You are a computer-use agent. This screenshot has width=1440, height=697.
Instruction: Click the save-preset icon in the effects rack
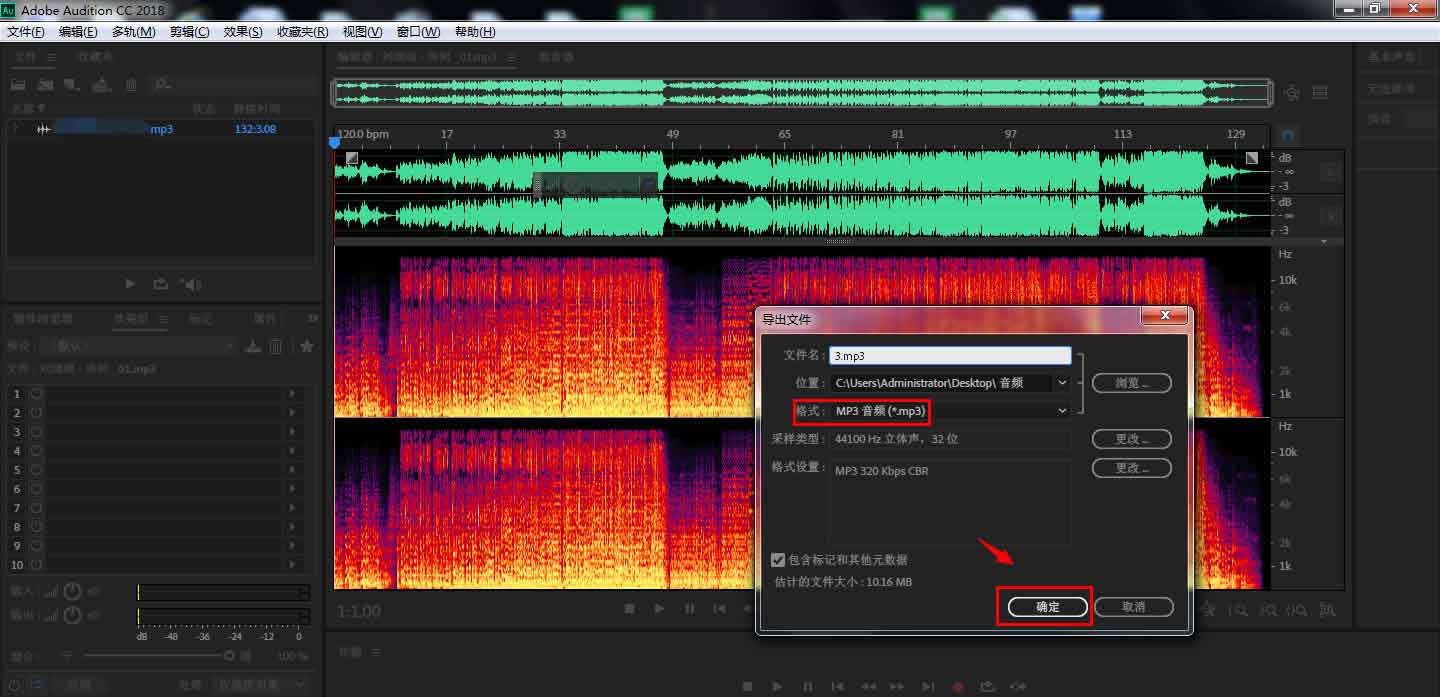[253, 346]
